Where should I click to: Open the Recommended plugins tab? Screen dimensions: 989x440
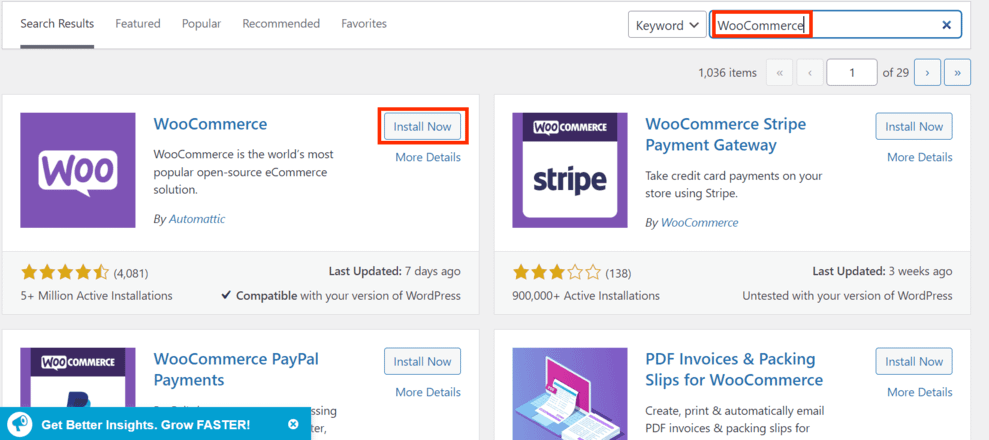tap(281, 24)
